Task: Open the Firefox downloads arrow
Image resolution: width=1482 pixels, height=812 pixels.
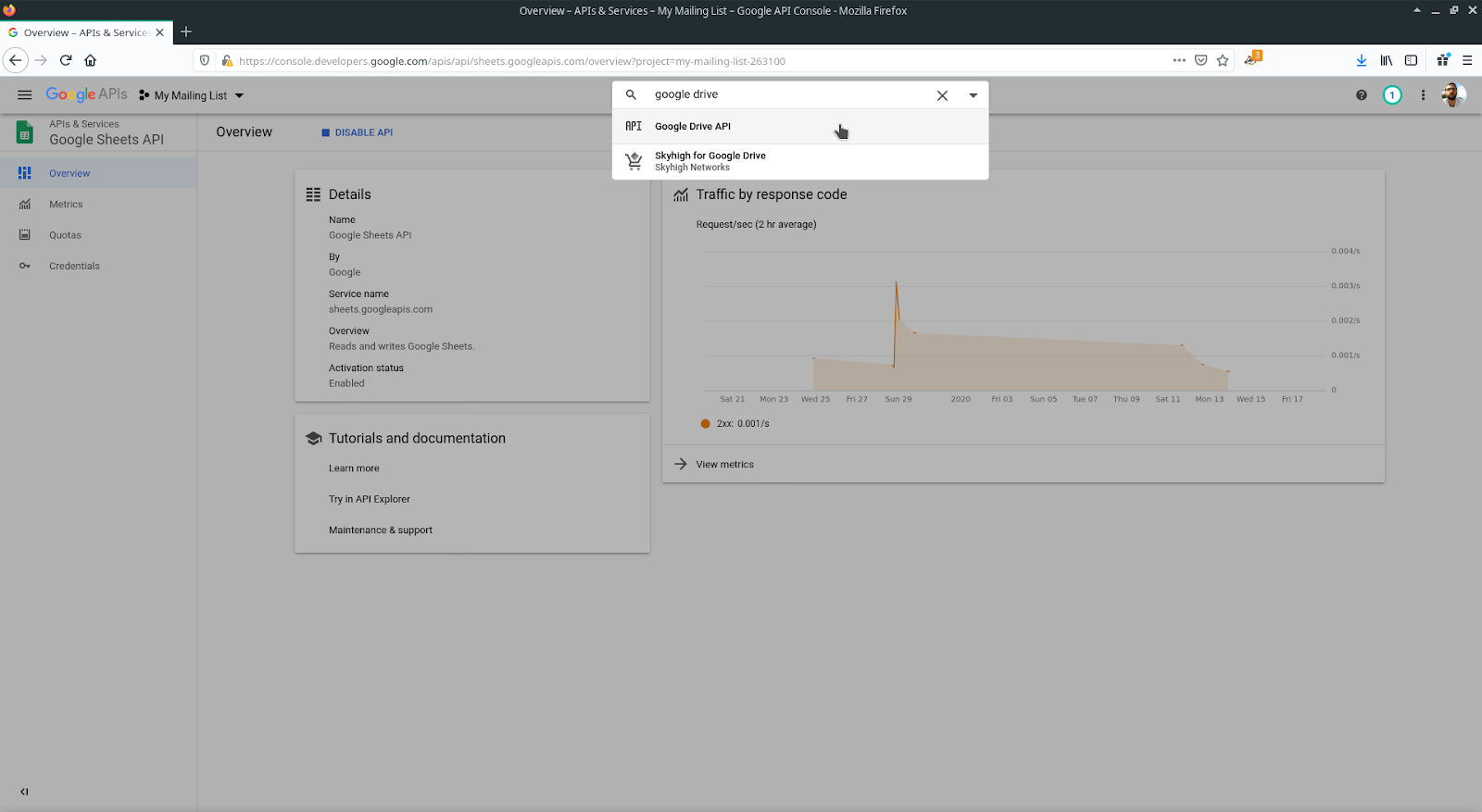Action: (x=1362, y=60)
